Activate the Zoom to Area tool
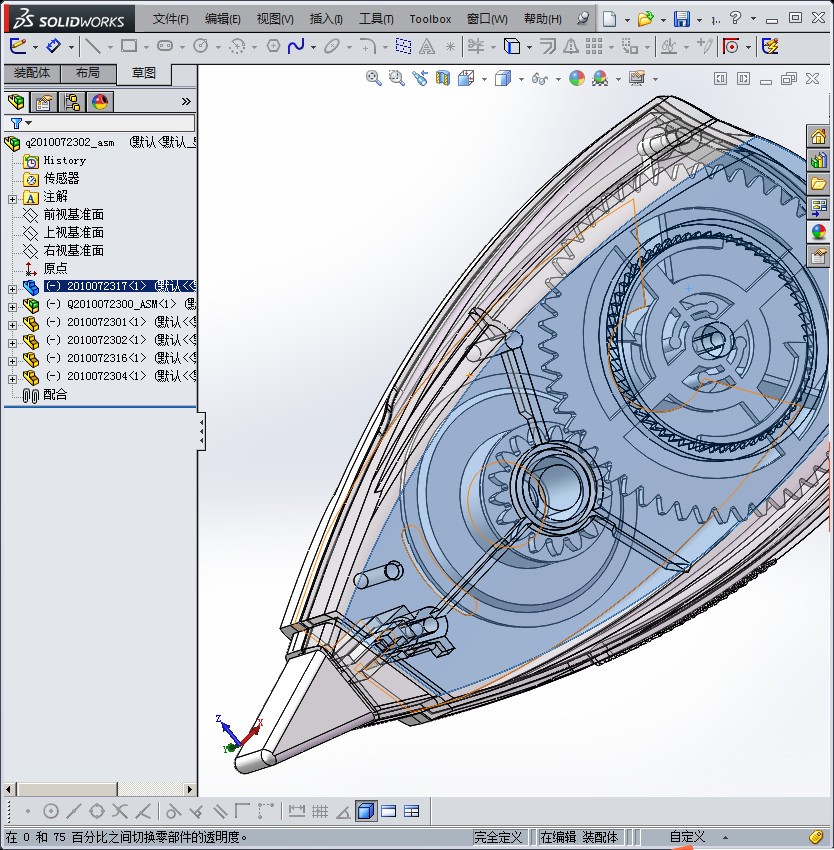834x850 pixels. click(x=397, y=77)
